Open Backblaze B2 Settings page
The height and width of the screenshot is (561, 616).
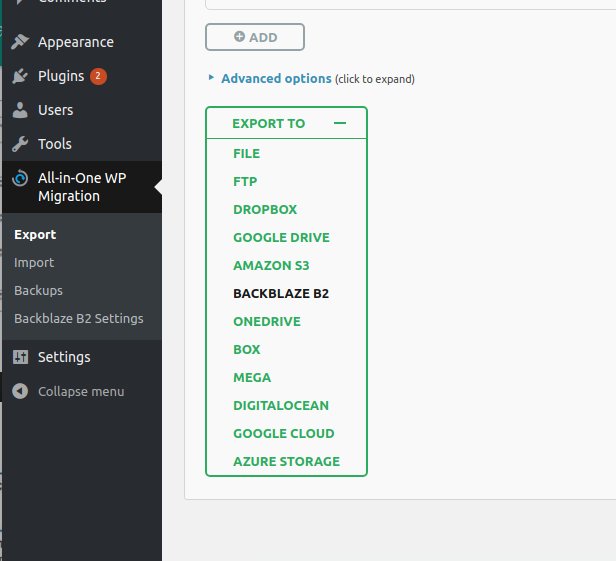(79, 319)
